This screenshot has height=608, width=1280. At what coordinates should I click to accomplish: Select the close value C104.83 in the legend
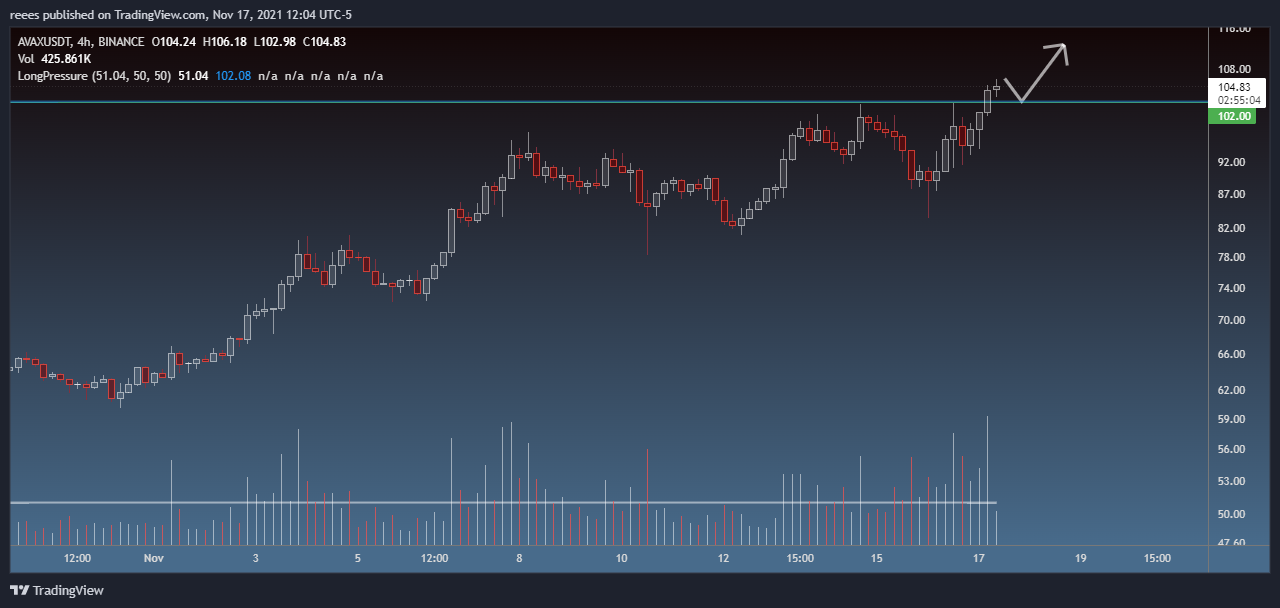[x=324, y=42]
